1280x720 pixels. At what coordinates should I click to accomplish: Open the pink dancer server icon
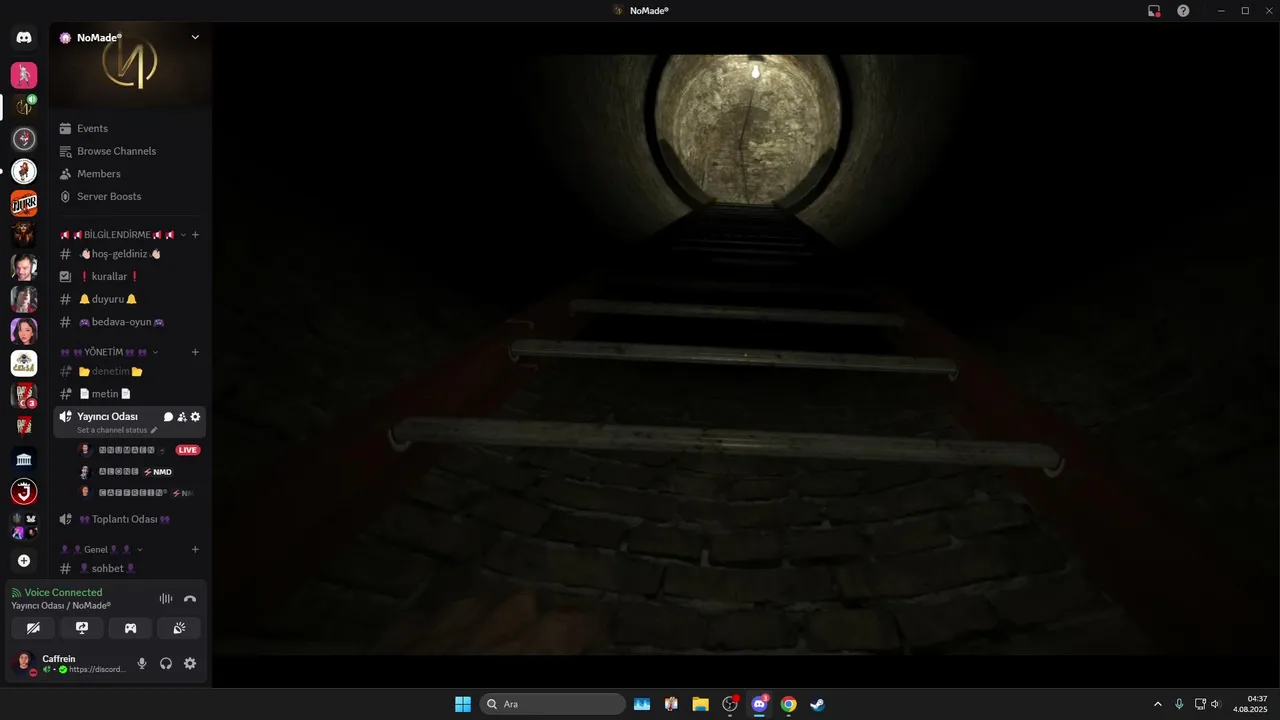pyautogui.click(x=24, y=75)
